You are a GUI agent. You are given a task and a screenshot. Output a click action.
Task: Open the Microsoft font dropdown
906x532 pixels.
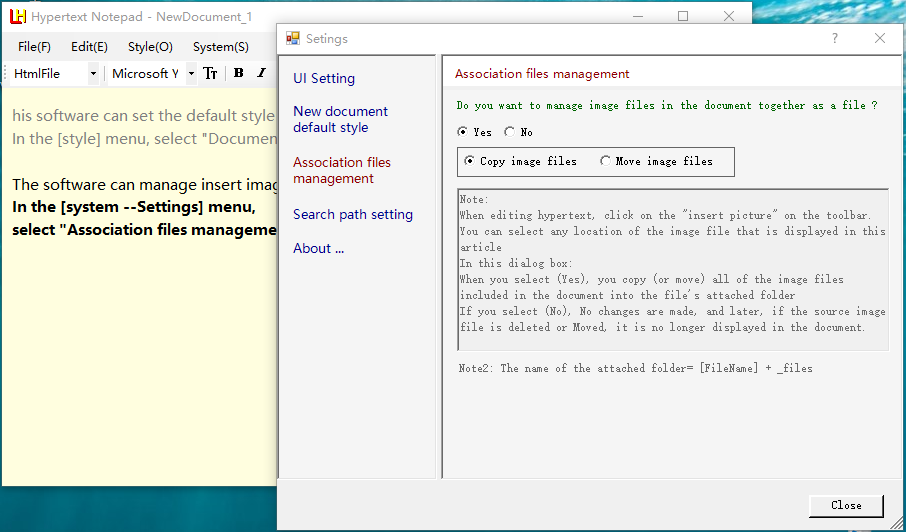pos(191,74)
